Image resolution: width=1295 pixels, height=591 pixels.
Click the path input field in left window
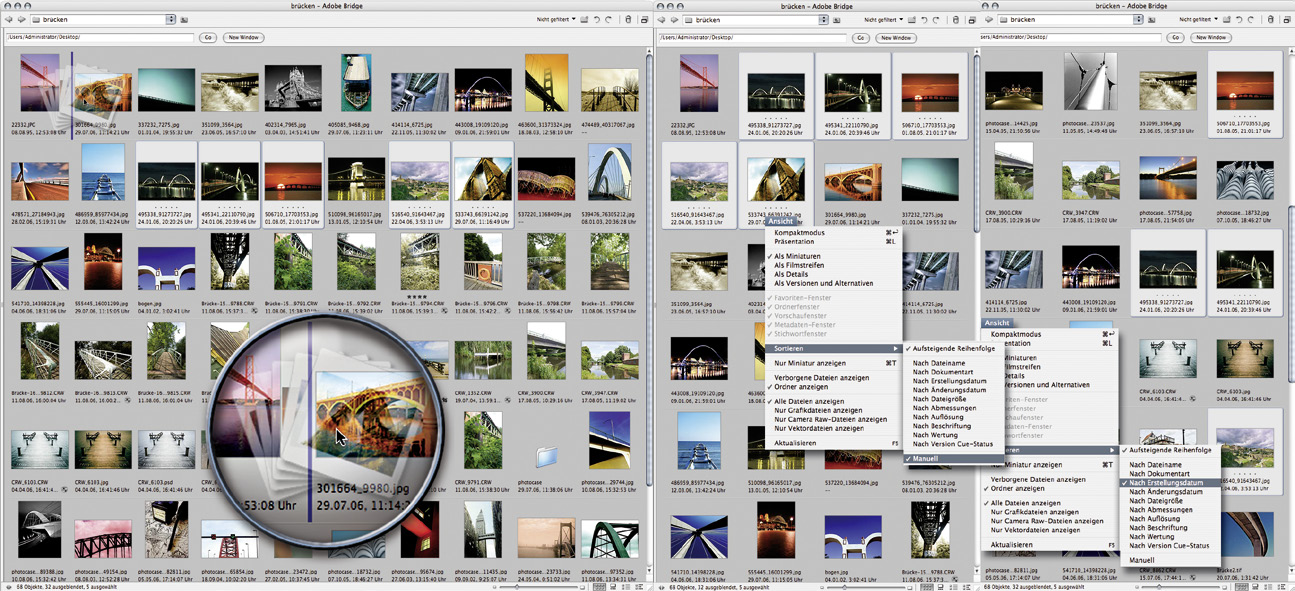[x=100, y=37]
